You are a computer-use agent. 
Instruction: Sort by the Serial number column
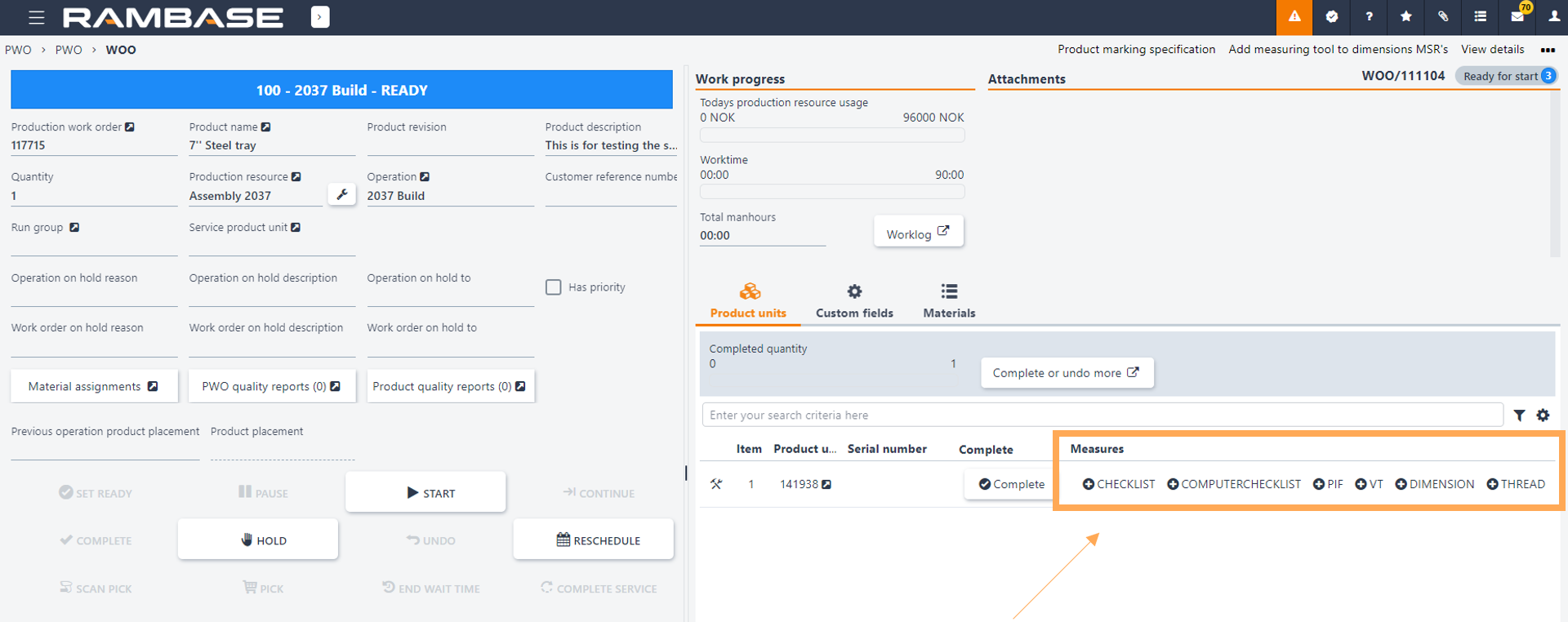pos(887,449)
